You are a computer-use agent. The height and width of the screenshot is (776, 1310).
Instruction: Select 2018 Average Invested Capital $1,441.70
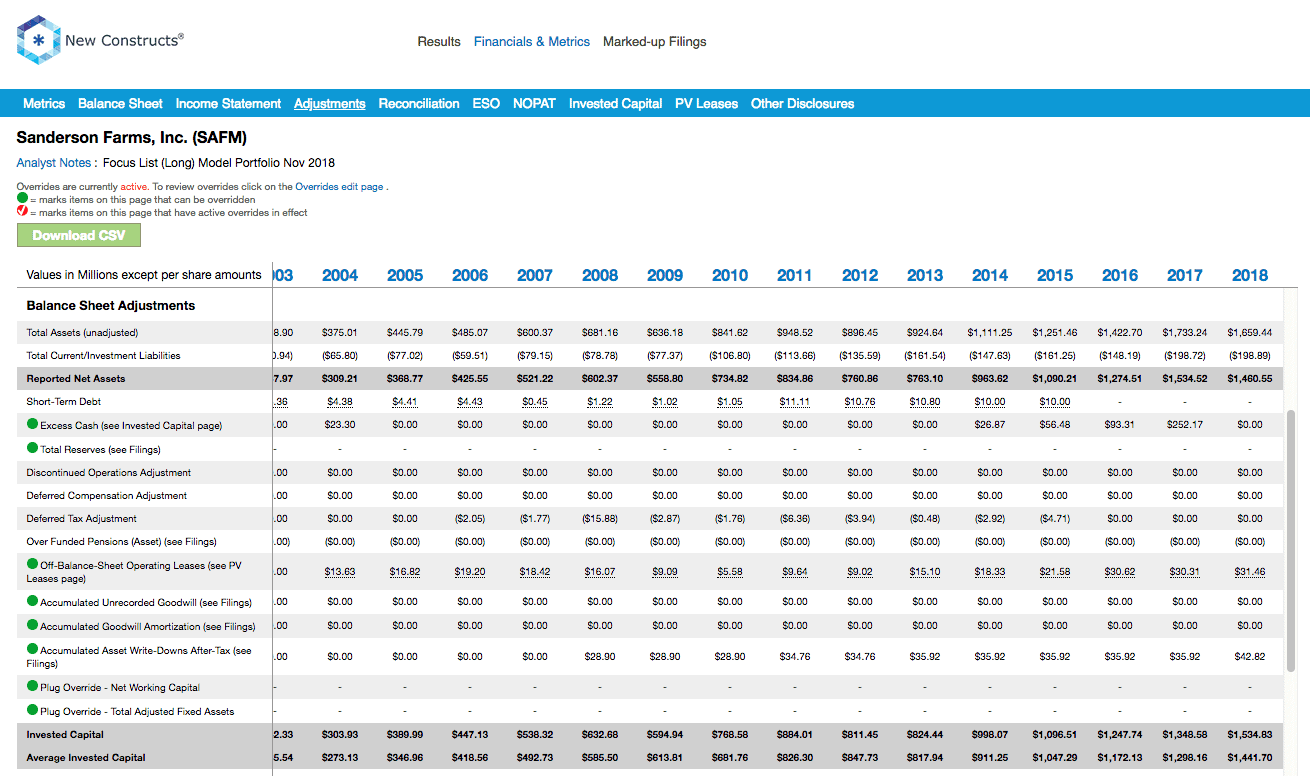click(x=1250, y=758)
